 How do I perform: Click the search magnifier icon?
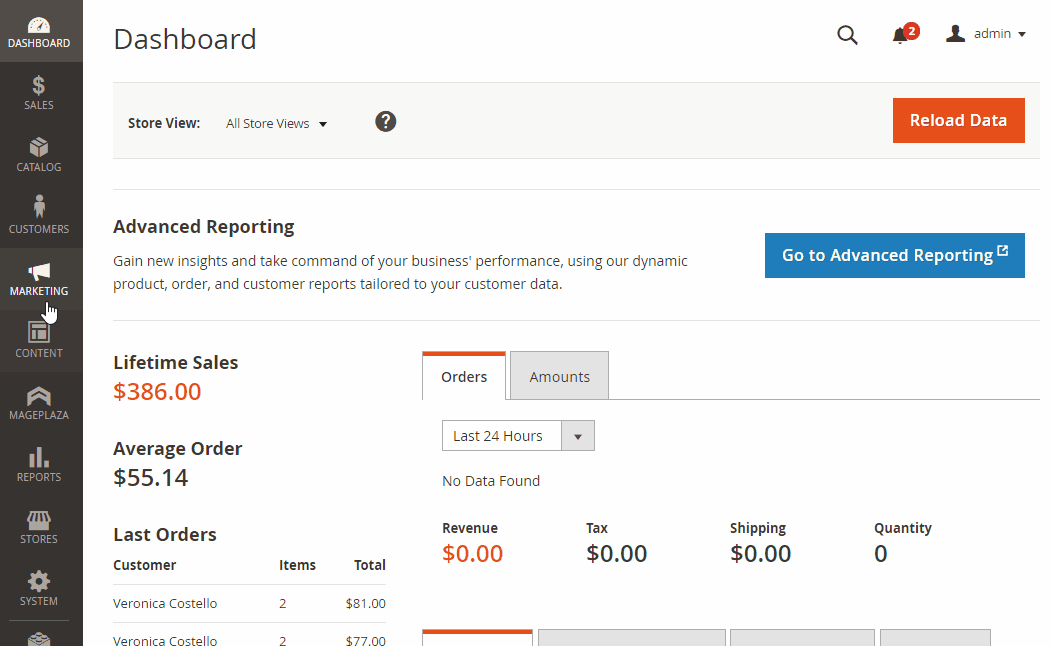coord(847,35)
